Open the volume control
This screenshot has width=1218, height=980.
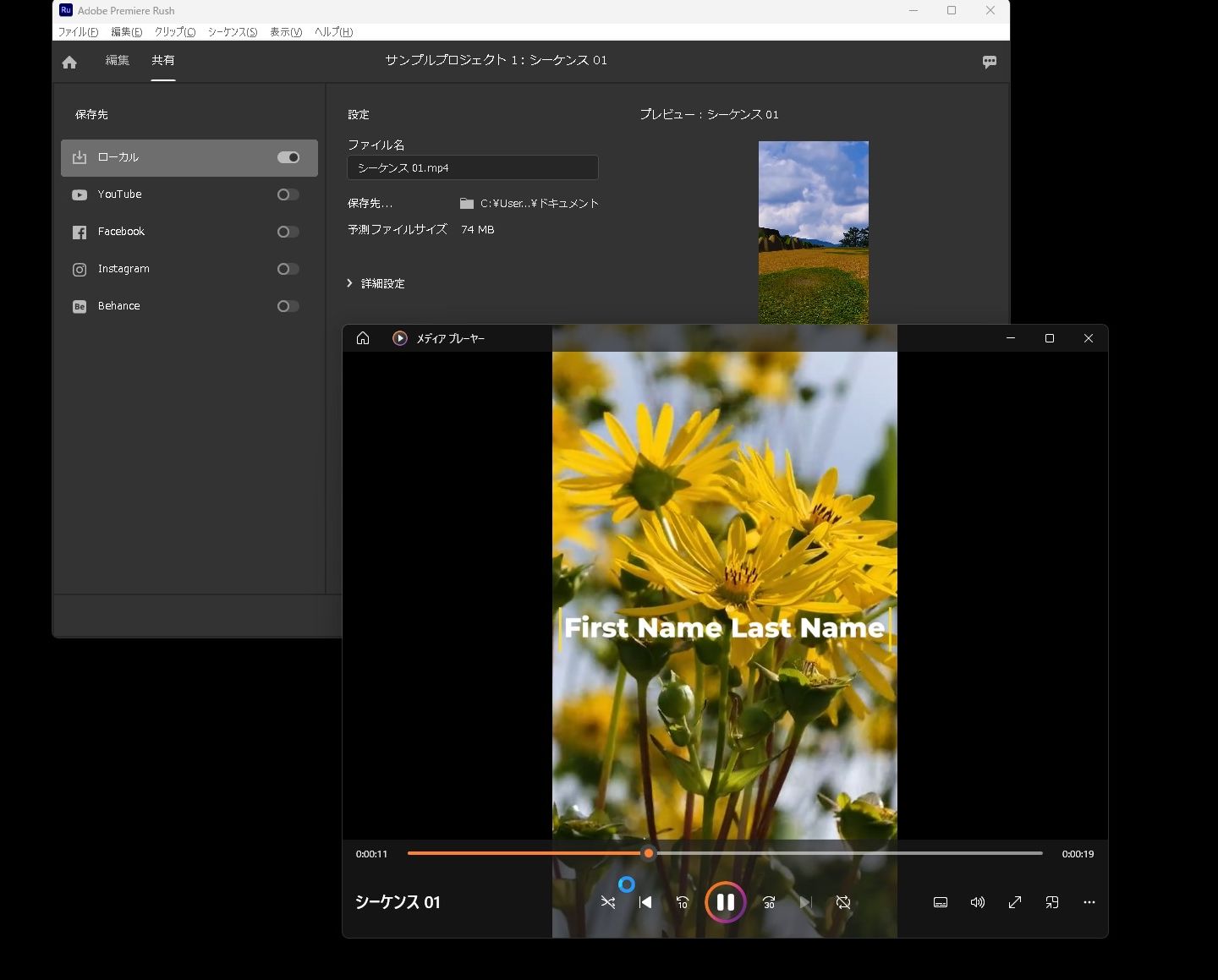click(977, 902)
